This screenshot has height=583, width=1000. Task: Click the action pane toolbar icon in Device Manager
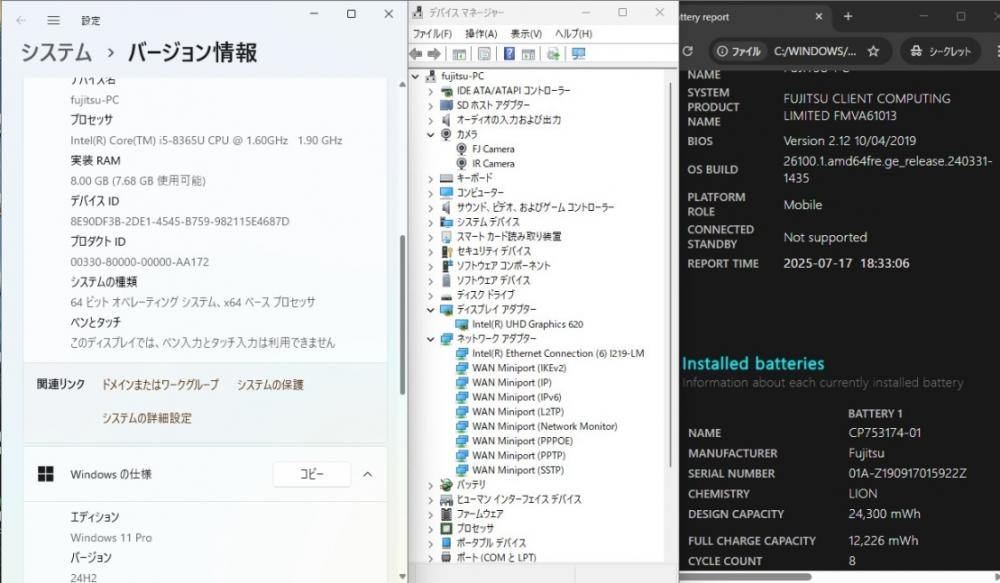tap(529, 54)
